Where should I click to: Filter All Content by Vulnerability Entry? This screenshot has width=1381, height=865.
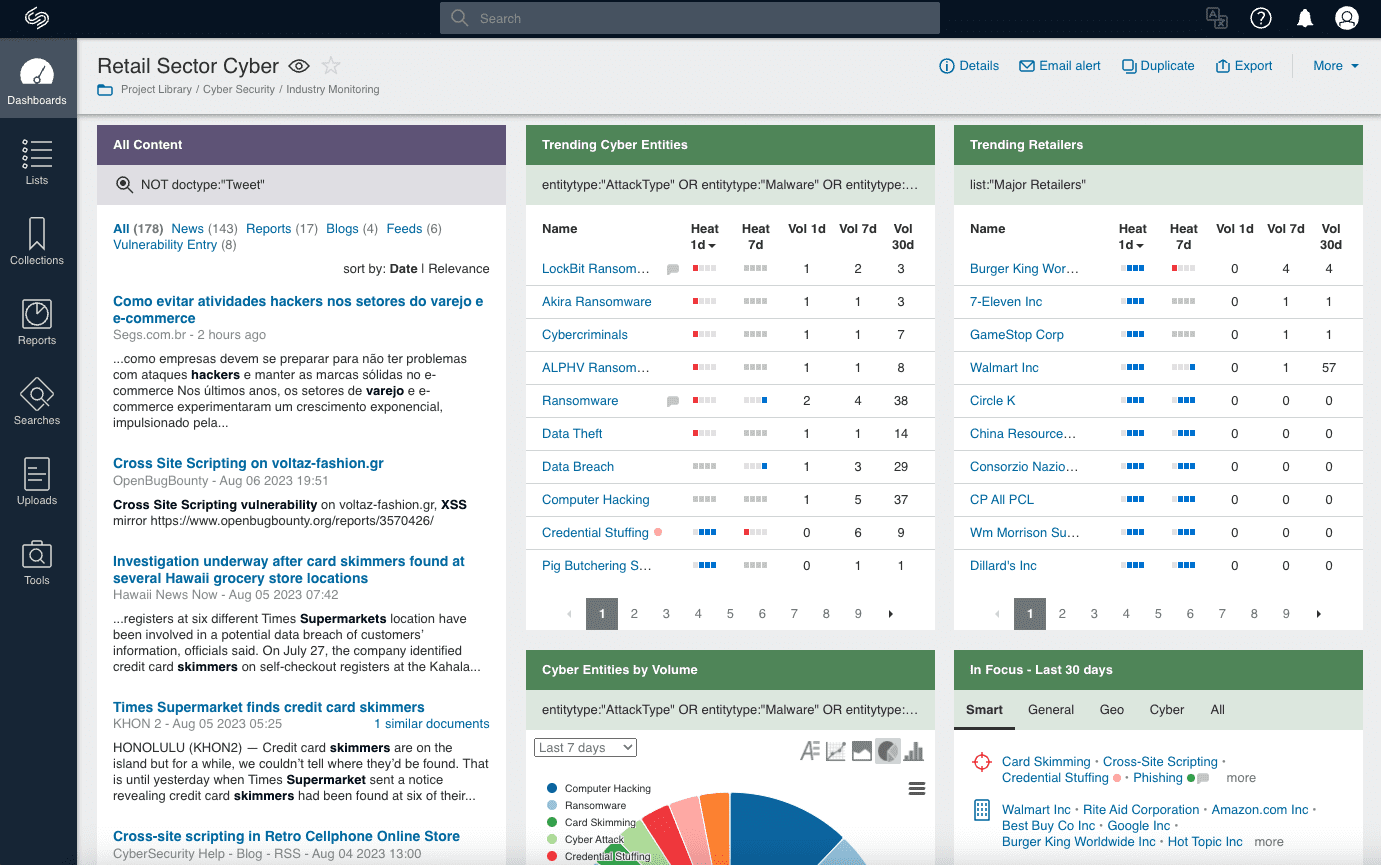(165, 245)
